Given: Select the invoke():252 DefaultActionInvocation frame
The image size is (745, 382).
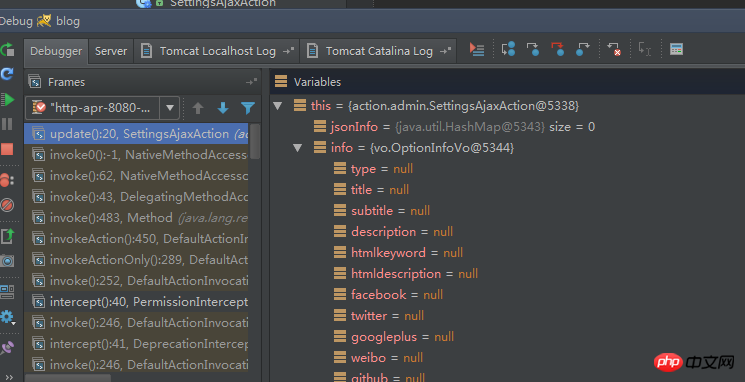Looking at the screenshot, I should click(136, 281).
